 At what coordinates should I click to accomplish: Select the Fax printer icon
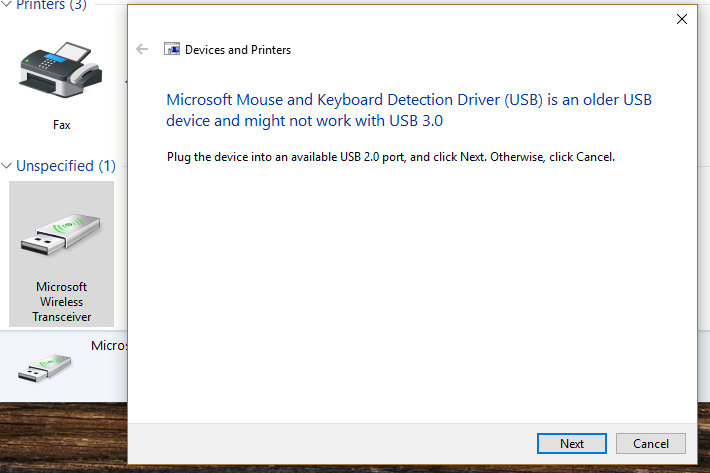61,70
